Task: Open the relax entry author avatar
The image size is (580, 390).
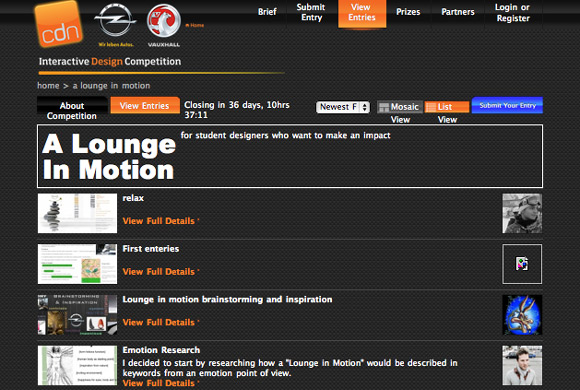Action: (522, 214)
